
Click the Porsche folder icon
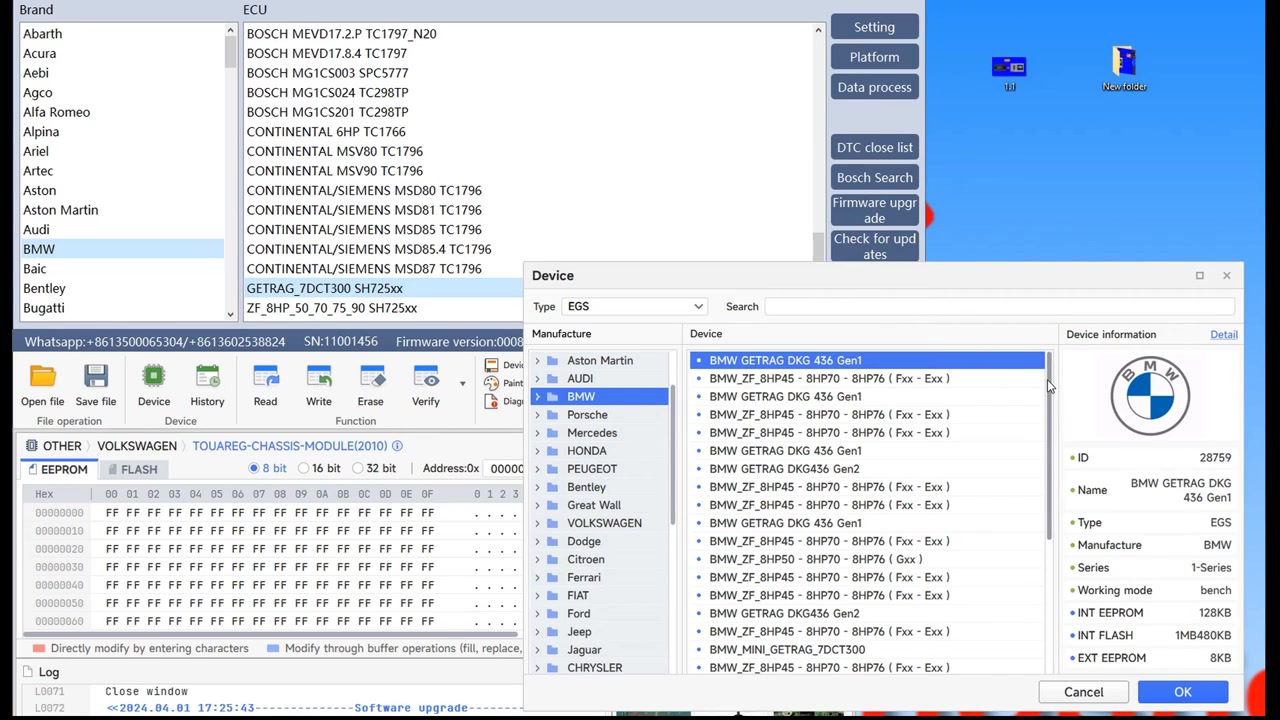click(x=553, y=415)
